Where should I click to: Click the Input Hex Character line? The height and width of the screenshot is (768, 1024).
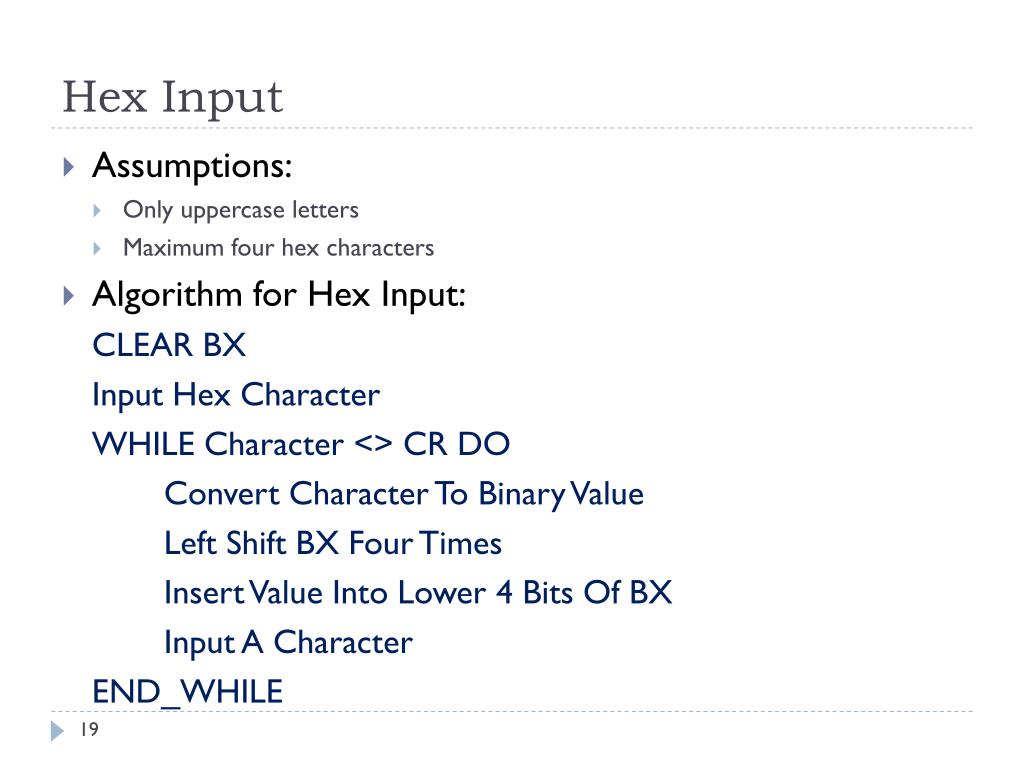tap(236, 396)
